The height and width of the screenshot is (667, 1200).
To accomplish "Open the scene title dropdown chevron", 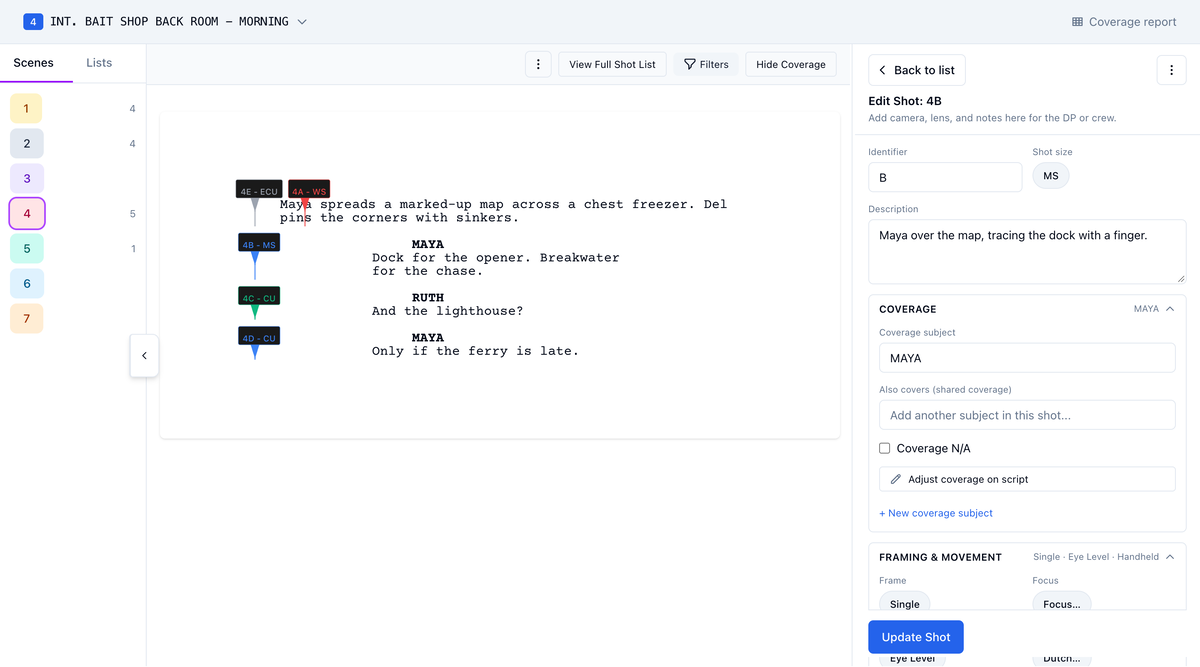I will pyautogui.click(x=302, y=22).
